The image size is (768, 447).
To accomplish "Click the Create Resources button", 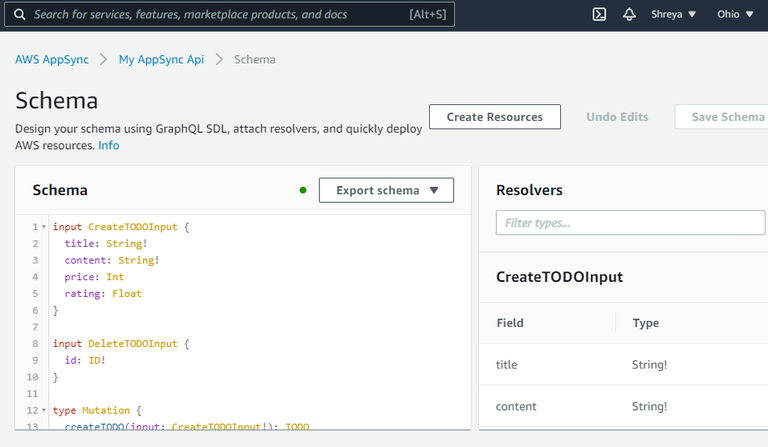I will tap(494, 117).
